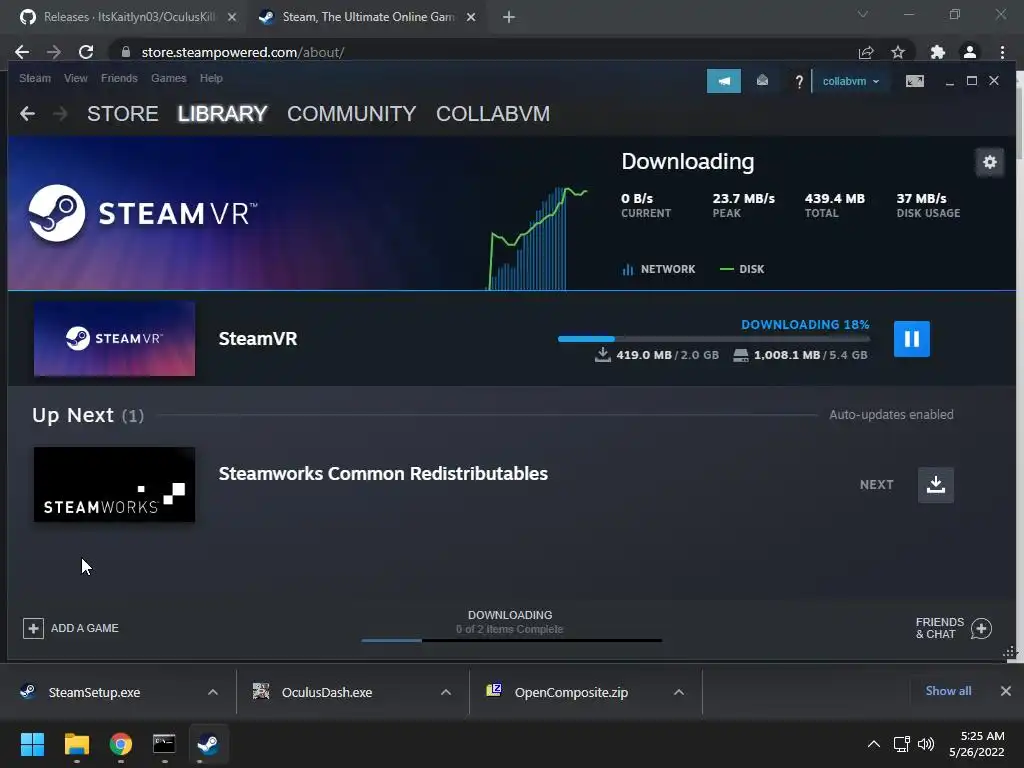Open Chrome tab search chevron

(x=863, y=14)
